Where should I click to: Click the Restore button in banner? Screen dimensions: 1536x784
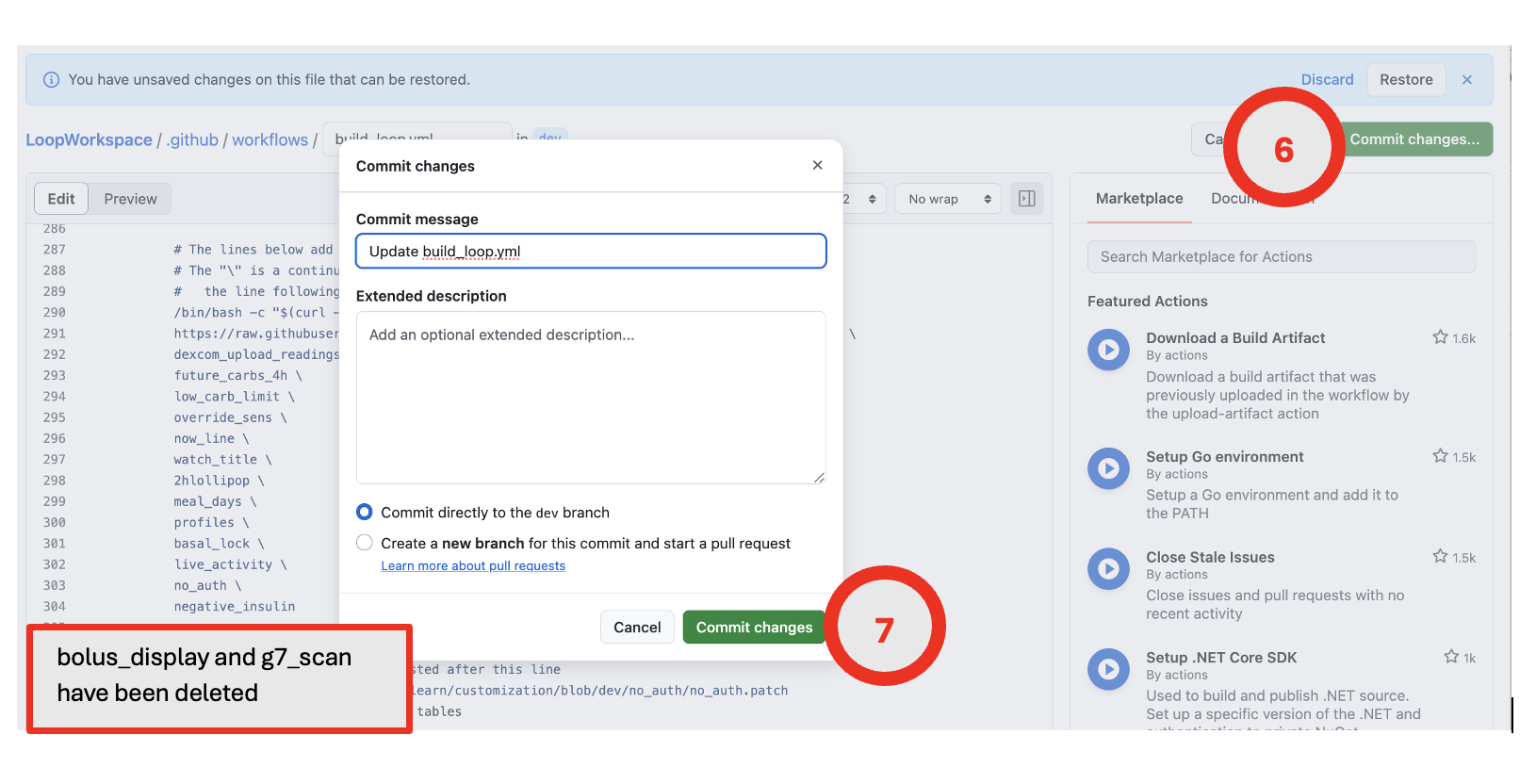(1405, 80)
